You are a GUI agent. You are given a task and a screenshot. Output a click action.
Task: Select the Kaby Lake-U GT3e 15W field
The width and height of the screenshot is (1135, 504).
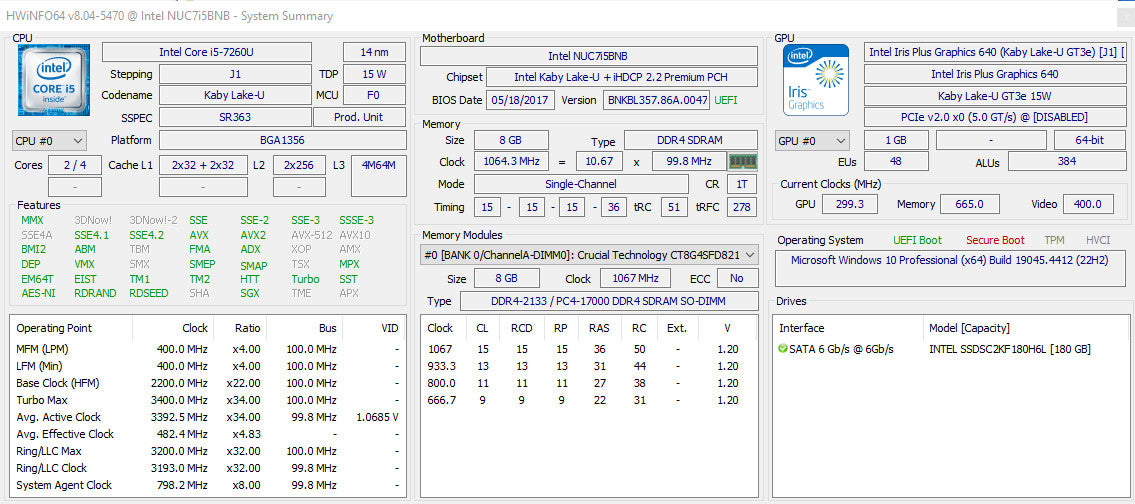tap(995, 96)
